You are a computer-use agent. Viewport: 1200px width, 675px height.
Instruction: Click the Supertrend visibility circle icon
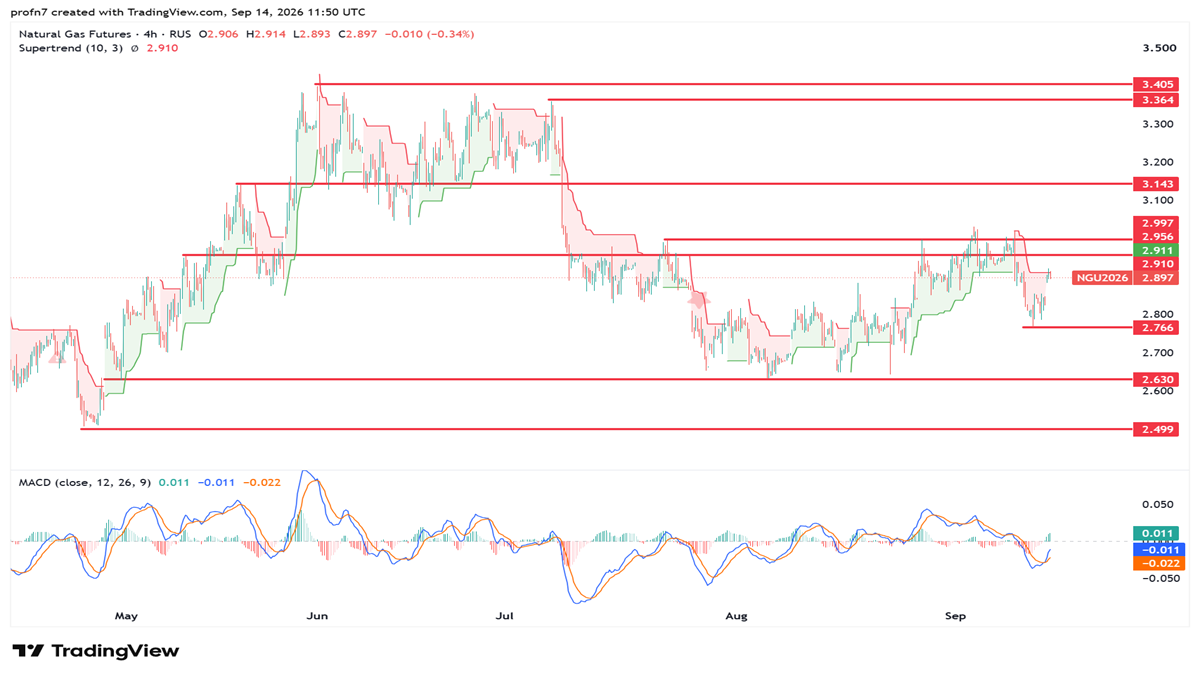coord(135,48)
